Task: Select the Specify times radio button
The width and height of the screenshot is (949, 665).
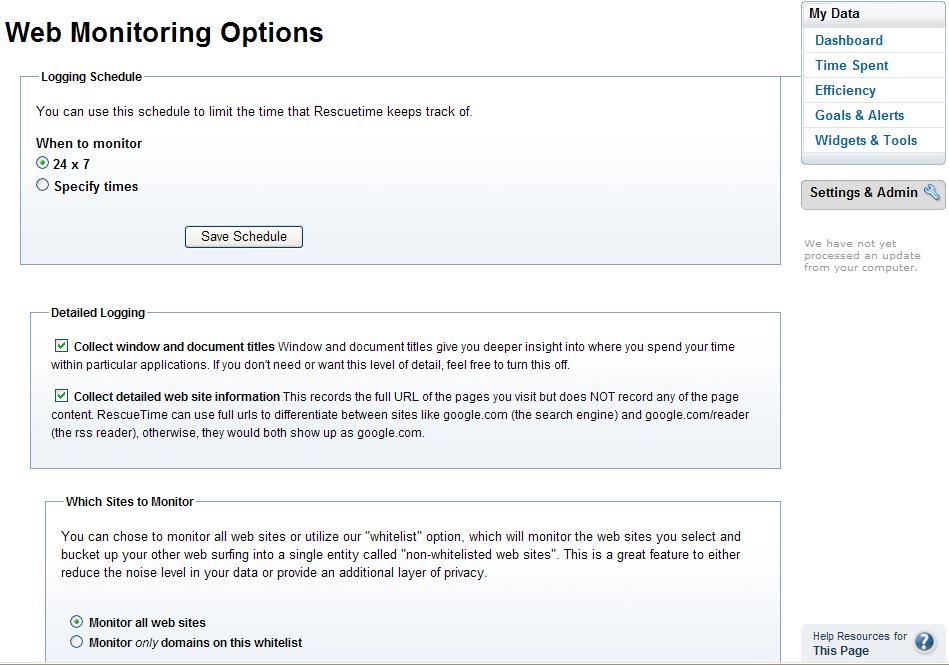Action: (42, 185)
